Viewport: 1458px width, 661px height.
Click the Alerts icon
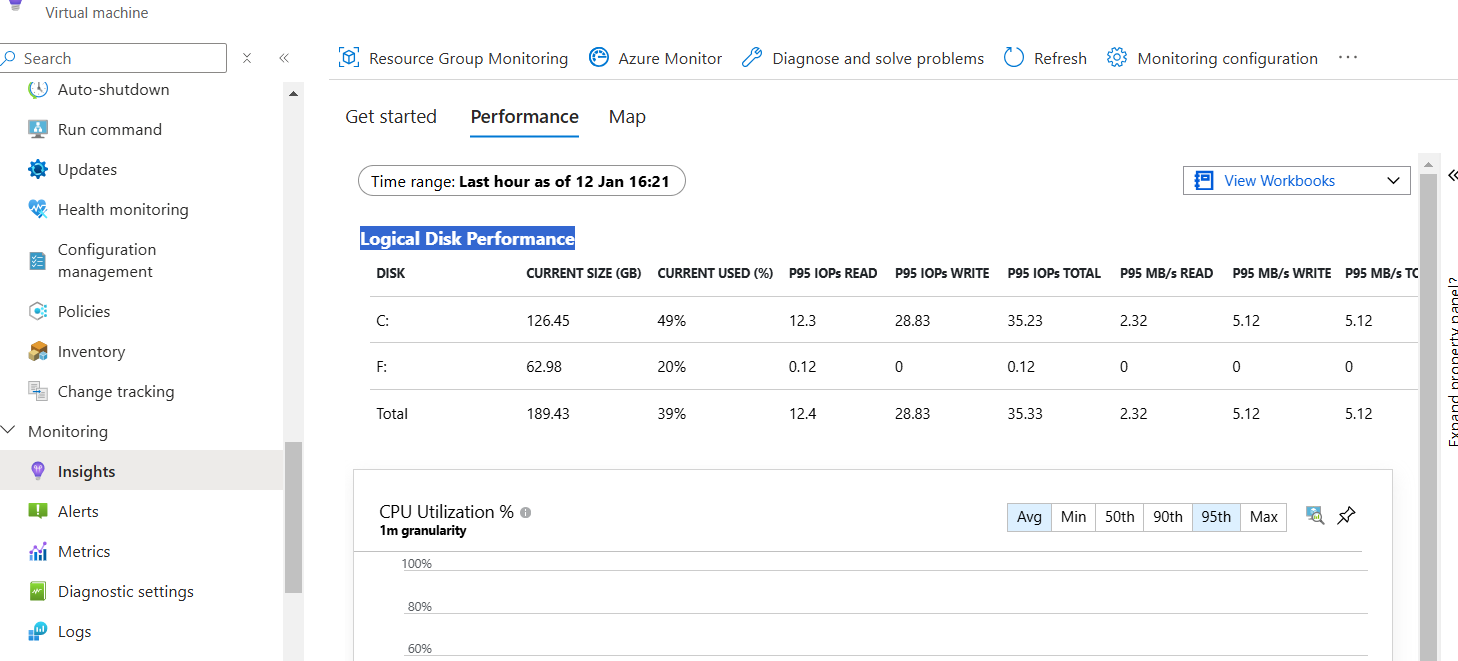38,511
